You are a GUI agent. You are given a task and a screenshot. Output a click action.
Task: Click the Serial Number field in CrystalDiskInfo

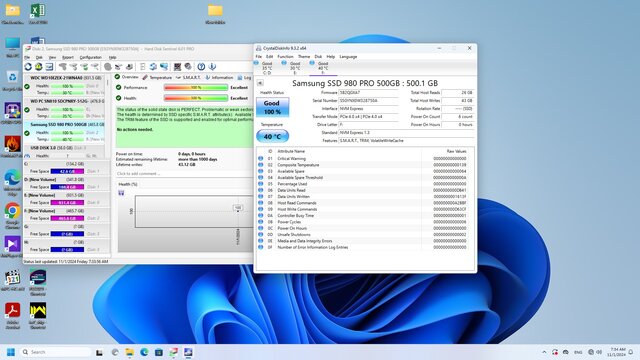(368, 100)
